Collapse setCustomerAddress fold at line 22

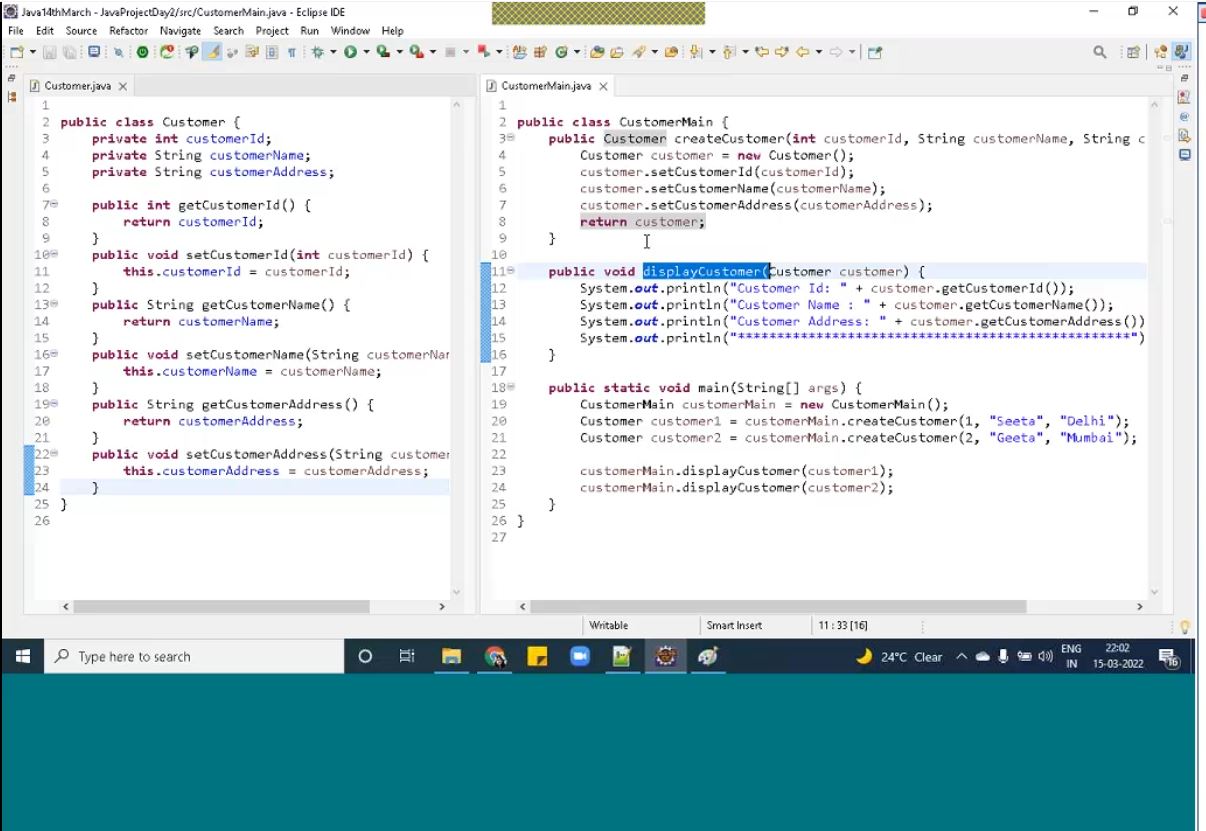pos(54,454)
